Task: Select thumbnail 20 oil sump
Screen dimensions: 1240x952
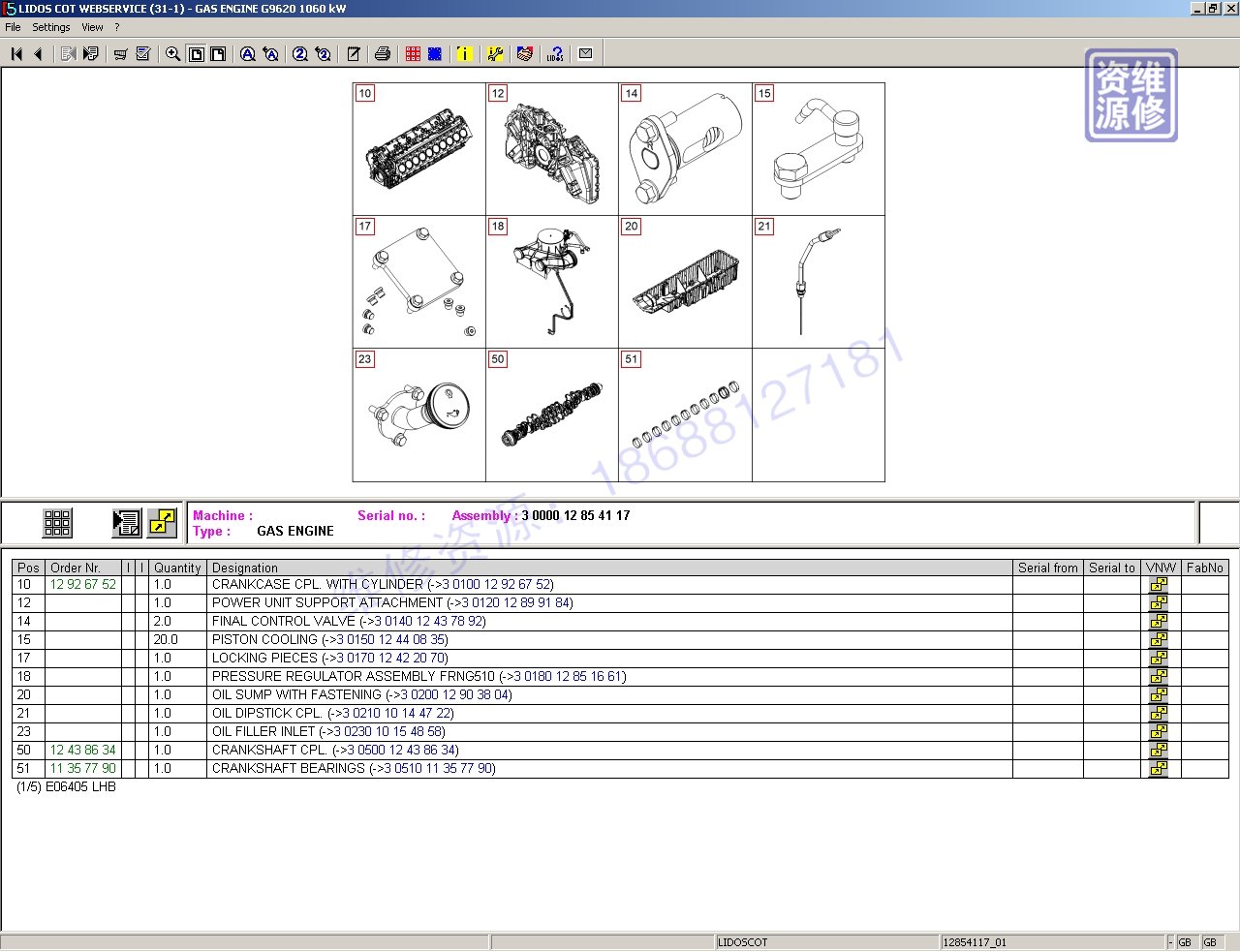Action: (686, 282)
